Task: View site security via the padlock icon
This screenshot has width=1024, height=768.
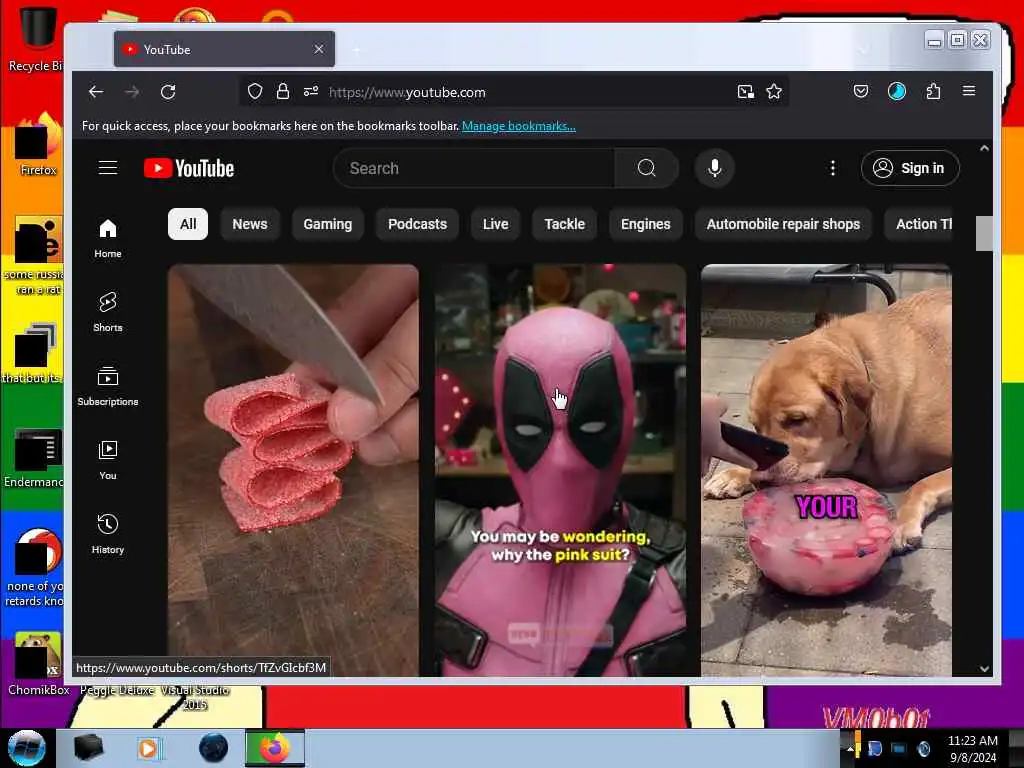Action: 283,92
